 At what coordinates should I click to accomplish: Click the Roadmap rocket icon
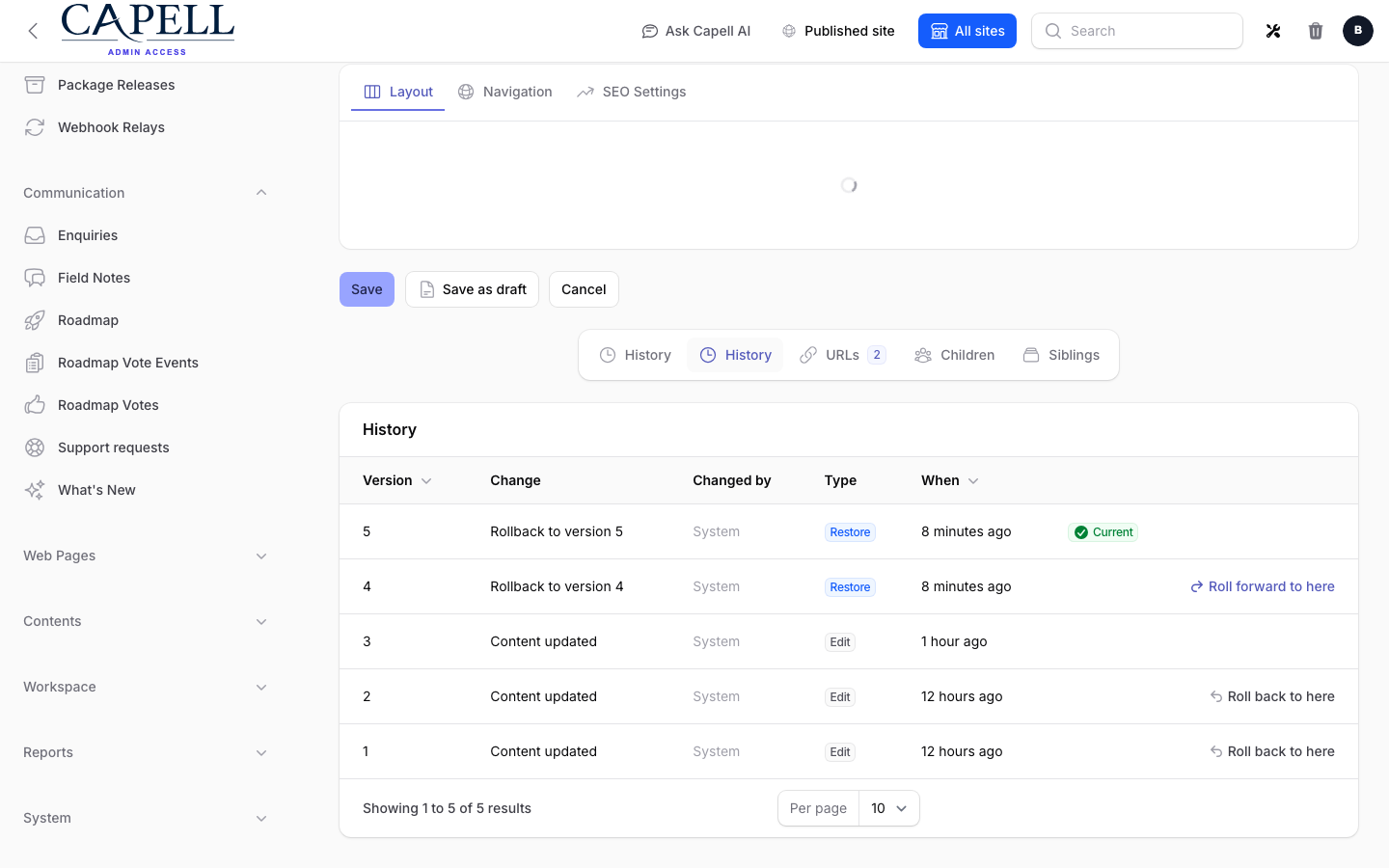pos(35,320)
